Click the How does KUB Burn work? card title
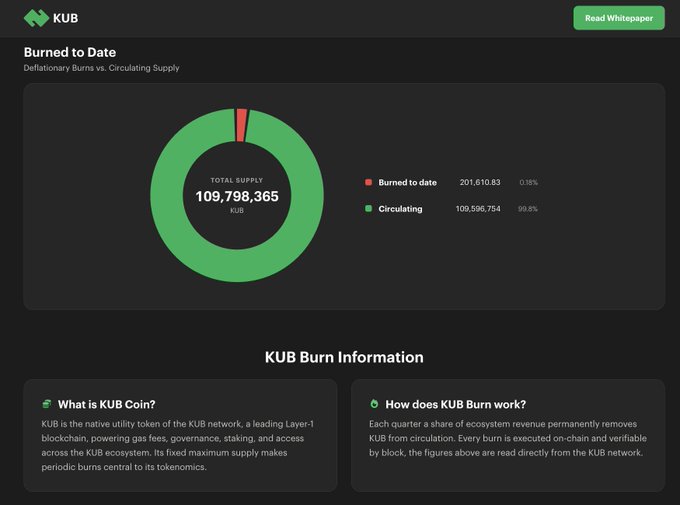The width and height of the screenshot is (680, 505). [455, 404]
